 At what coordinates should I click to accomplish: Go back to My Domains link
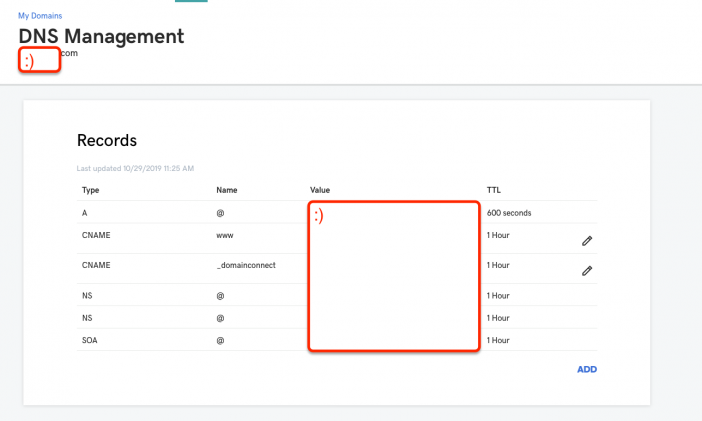40,16
